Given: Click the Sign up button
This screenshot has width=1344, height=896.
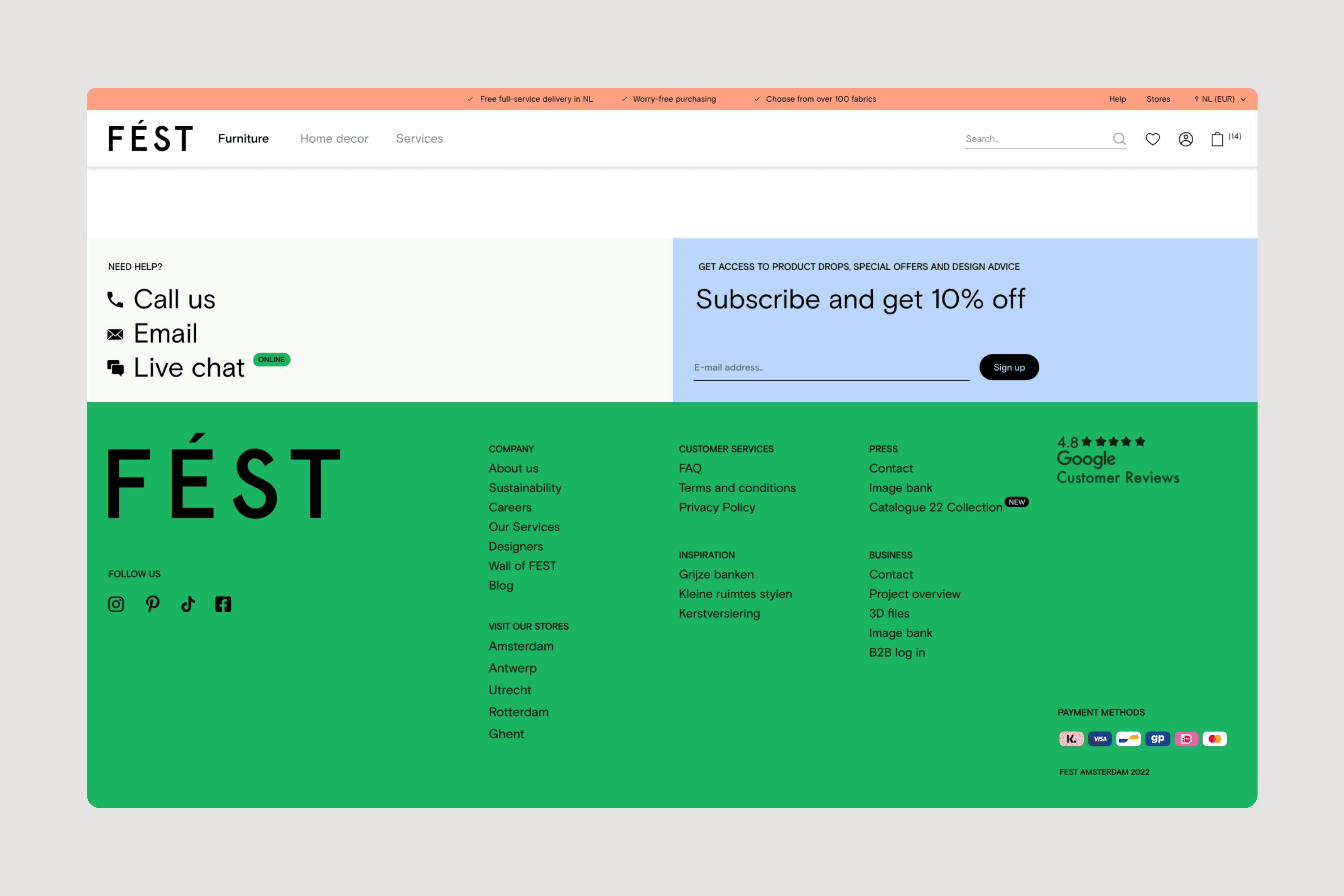Looking at the screenshot, I should [1008, 367].
